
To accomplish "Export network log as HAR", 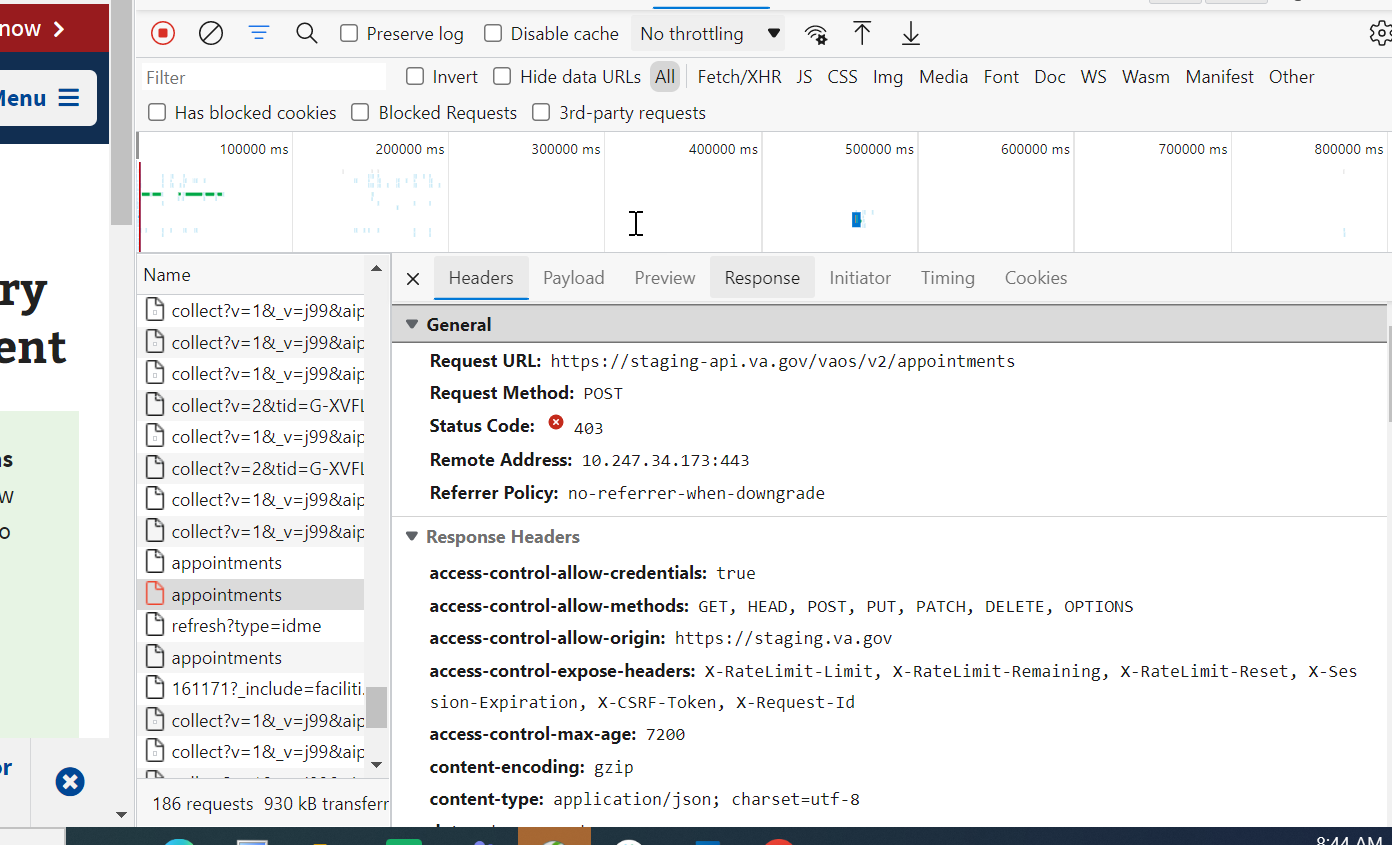I will (x=910, y=33).
